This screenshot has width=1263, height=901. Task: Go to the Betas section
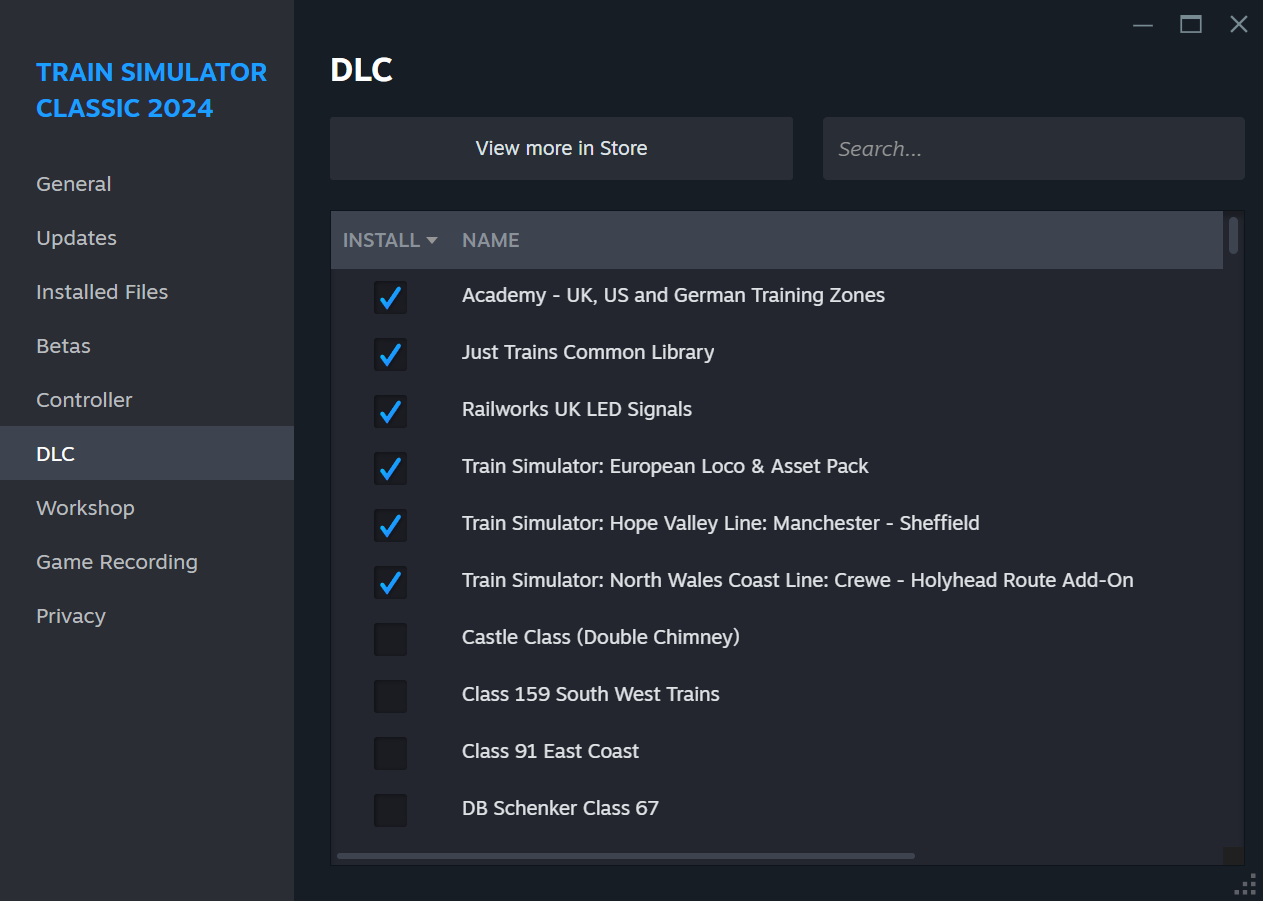click(x=63, y=346)
